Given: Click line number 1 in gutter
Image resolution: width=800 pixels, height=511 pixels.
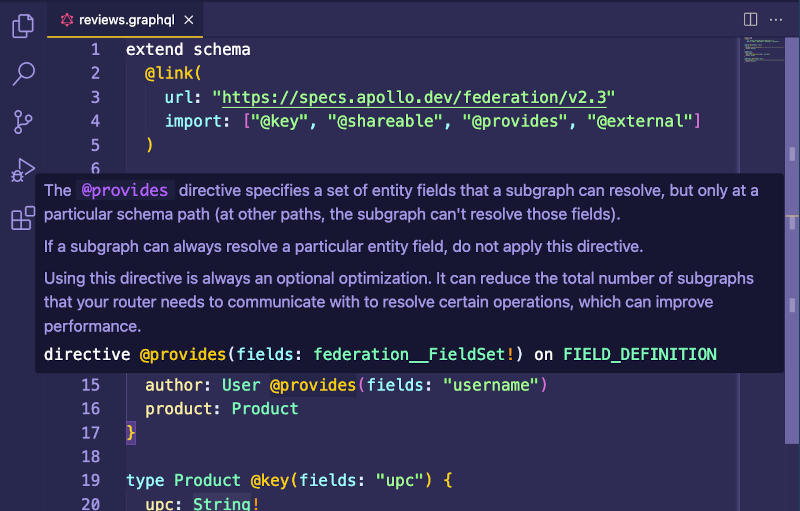Looking at the screenshot, I should (95, 49).
